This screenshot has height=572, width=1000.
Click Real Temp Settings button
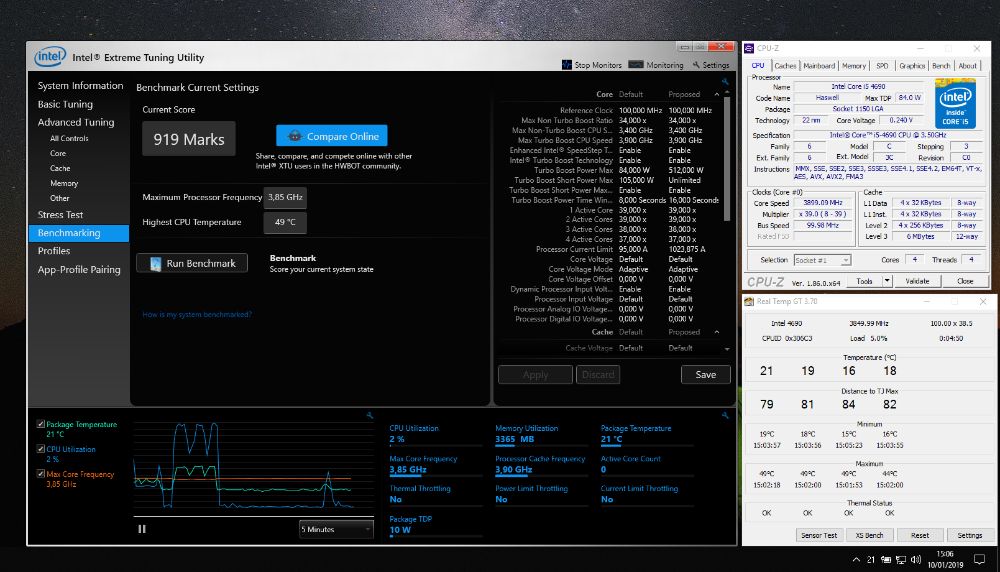969,535
